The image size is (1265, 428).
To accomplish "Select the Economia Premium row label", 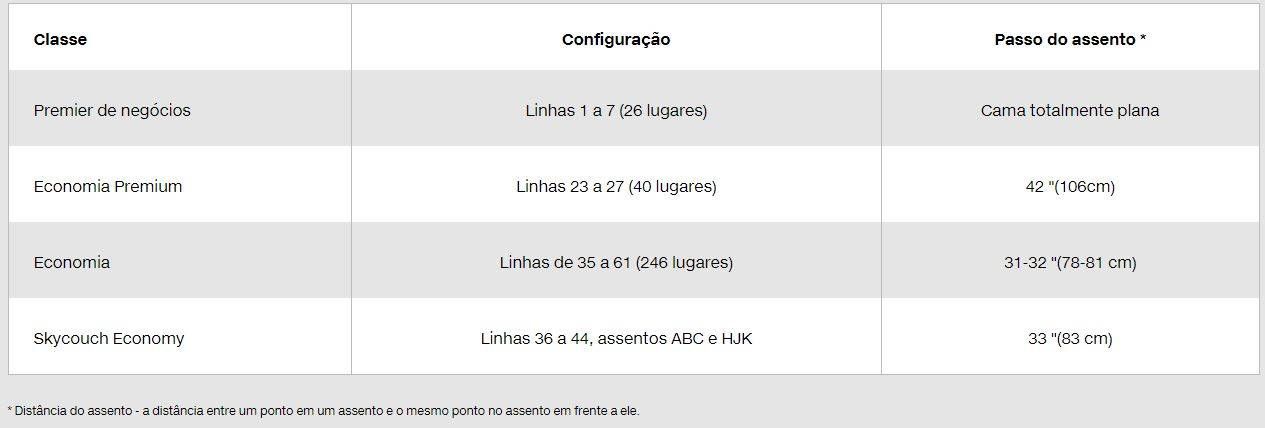I will [x=108, y=186].
